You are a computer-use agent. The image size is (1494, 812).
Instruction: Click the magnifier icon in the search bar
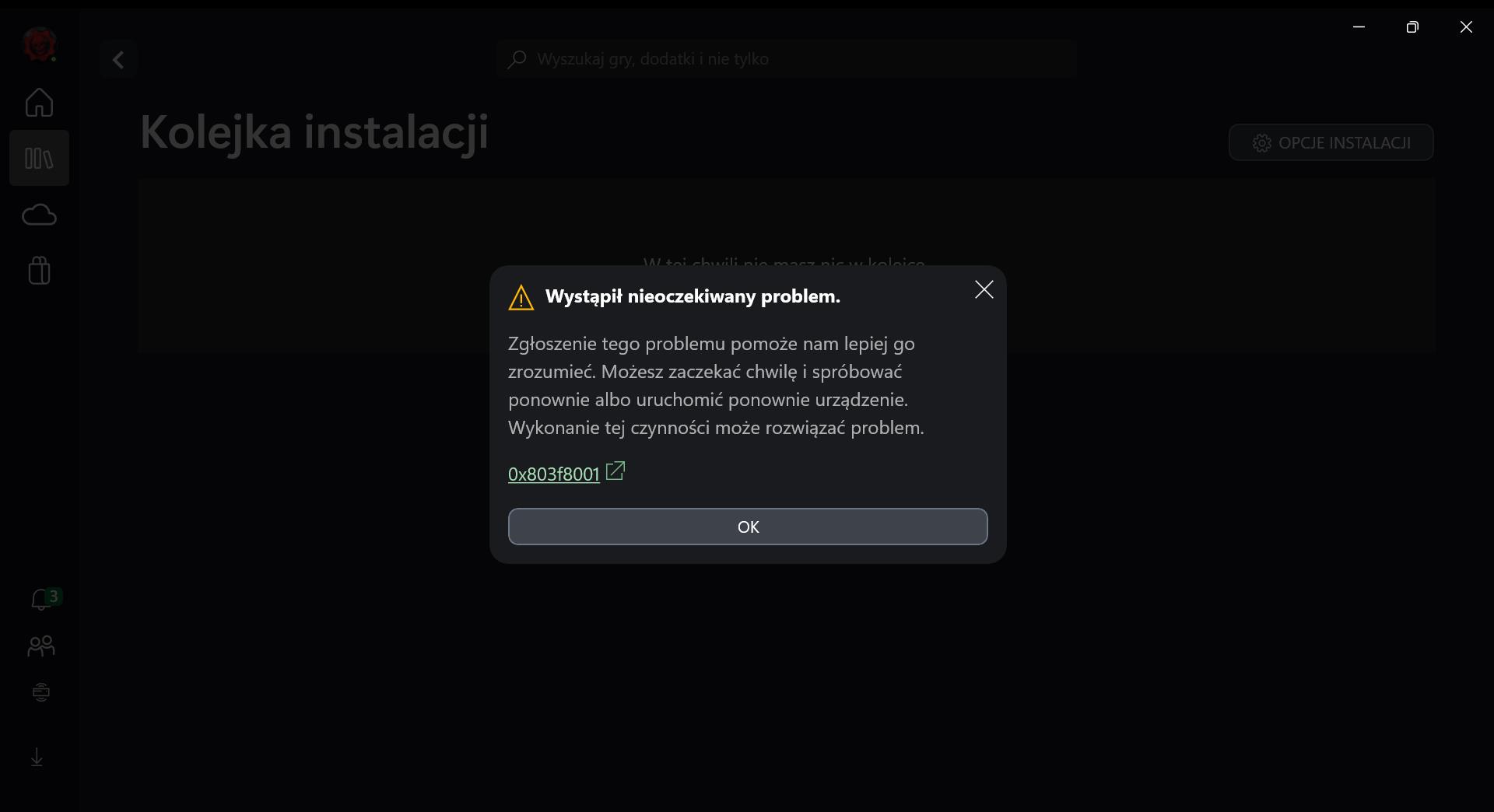[x=517, y=59]
